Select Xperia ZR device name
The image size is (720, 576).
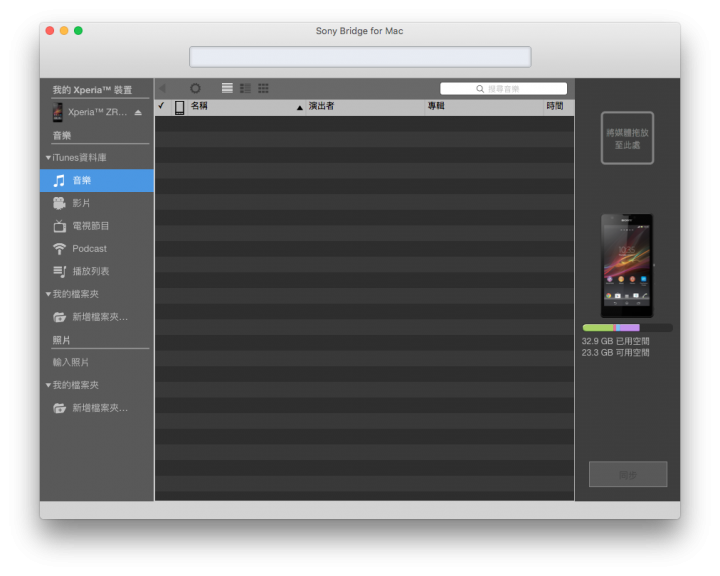click(x=97, y=112)
